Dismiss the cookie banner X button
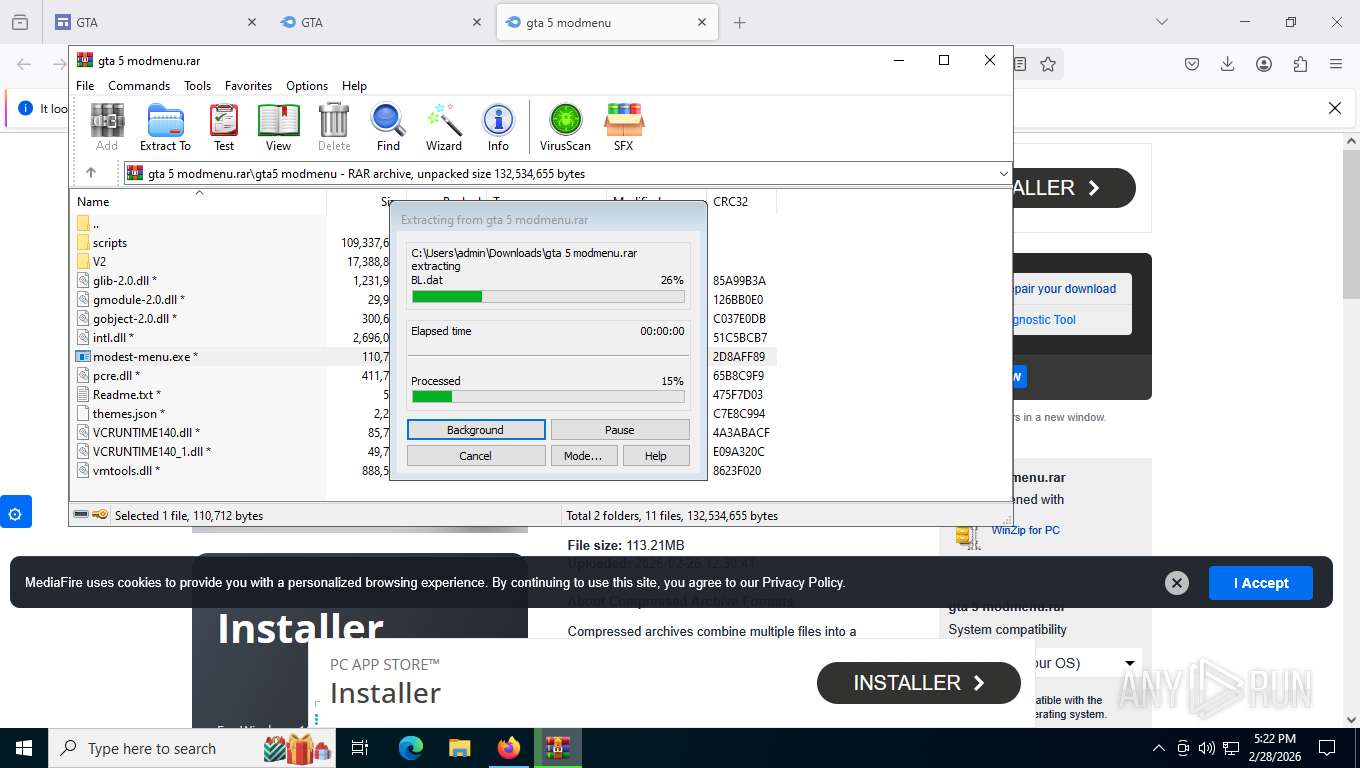1360x768 pixels. click(x=1177, y=583)
